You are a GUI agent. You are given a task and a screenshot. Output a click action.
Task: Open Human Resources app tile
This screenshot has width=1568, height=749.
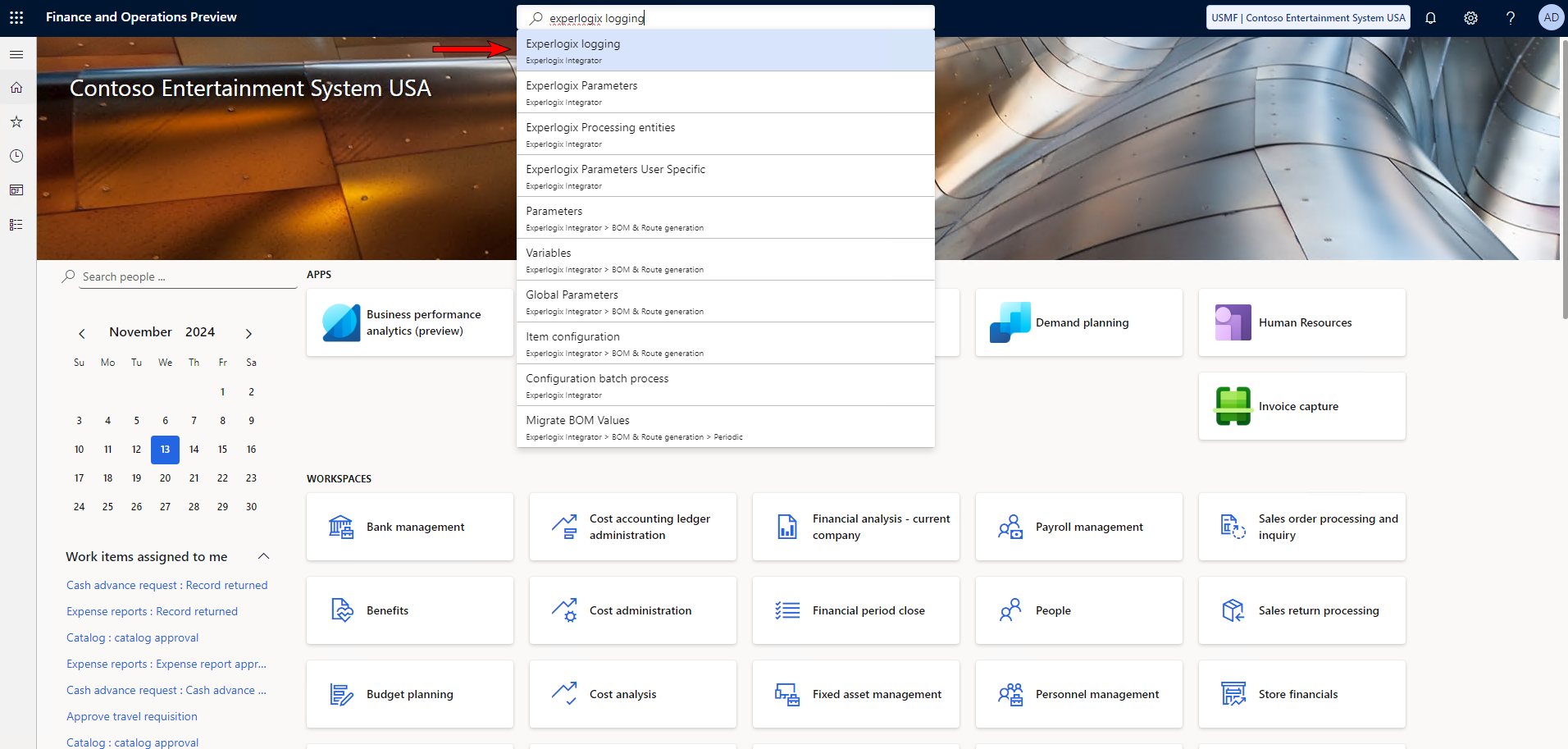tap(1302, 322)
